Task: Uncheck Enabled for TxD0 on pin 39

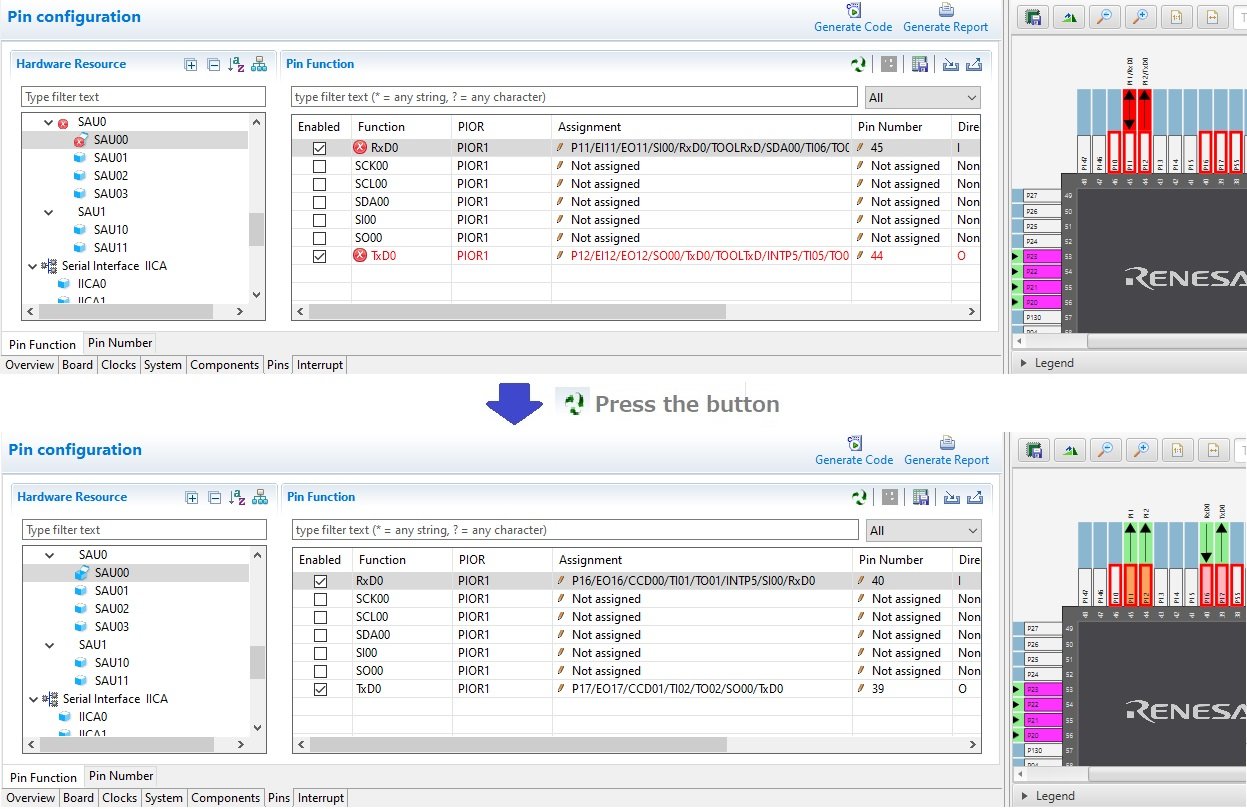Action: point(320,689)
